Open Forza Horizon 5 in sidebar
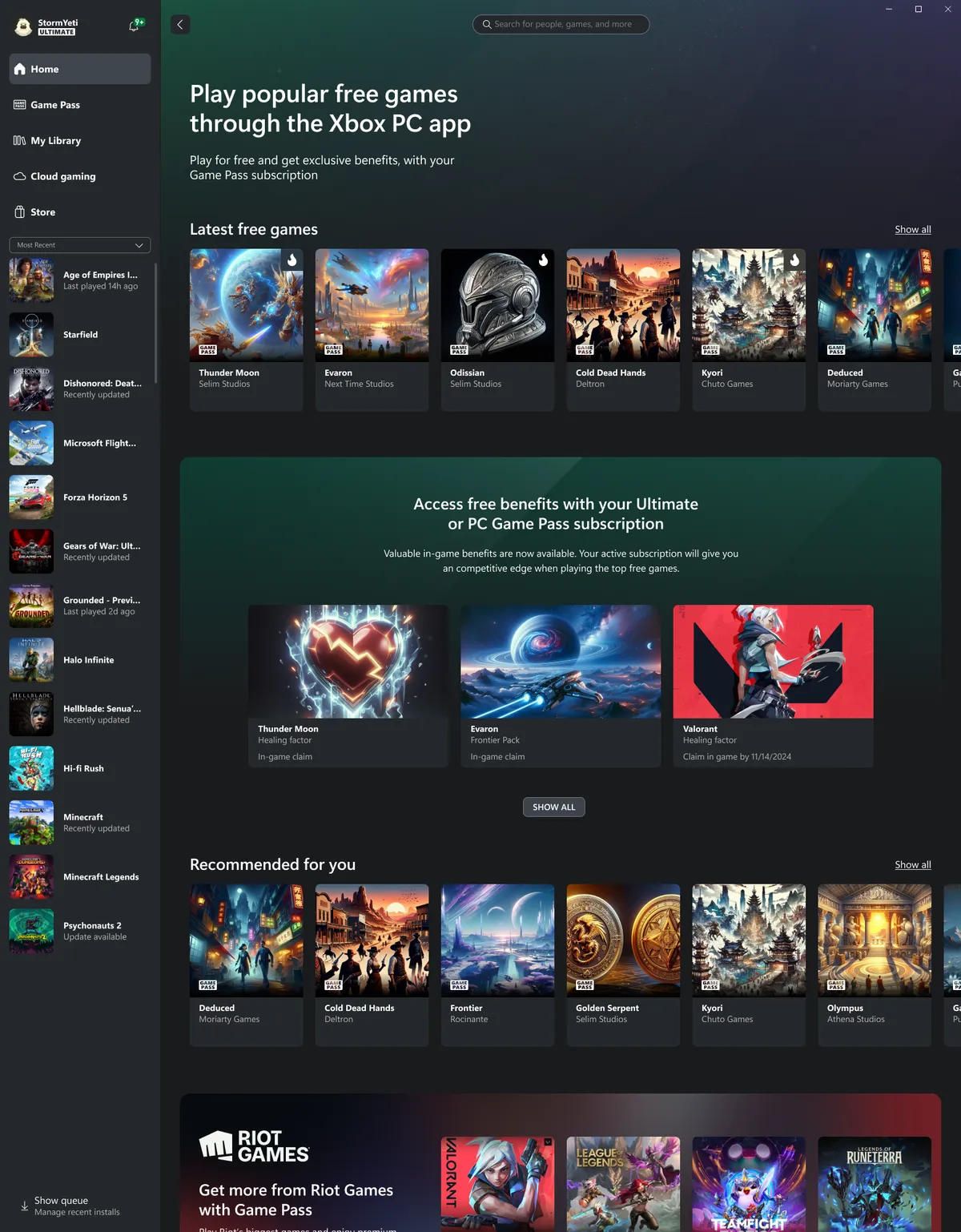This screenshot has height=1232, width=961. point(80,497)
